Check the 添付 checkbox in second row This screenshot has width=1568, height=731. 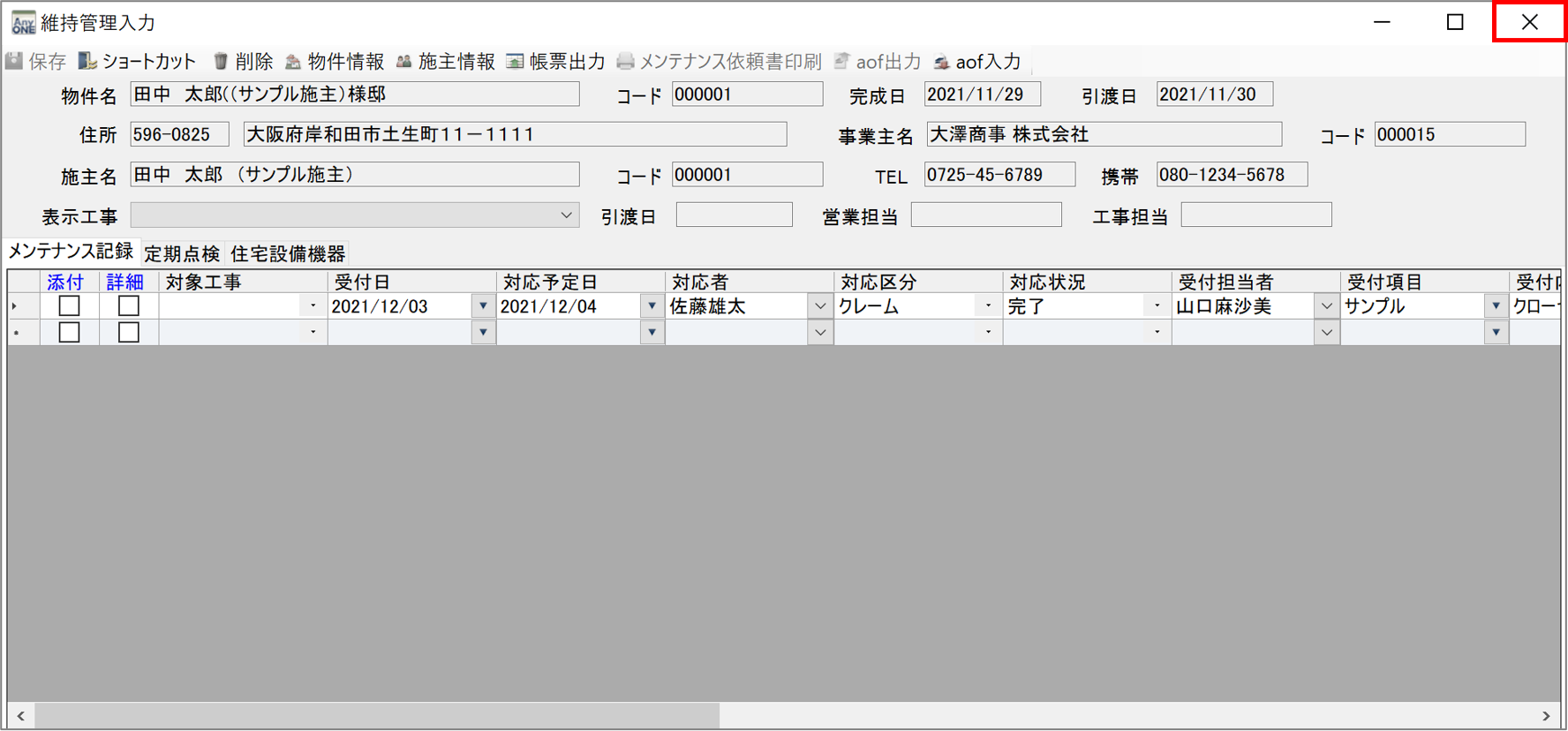click(x=69, y=333)
